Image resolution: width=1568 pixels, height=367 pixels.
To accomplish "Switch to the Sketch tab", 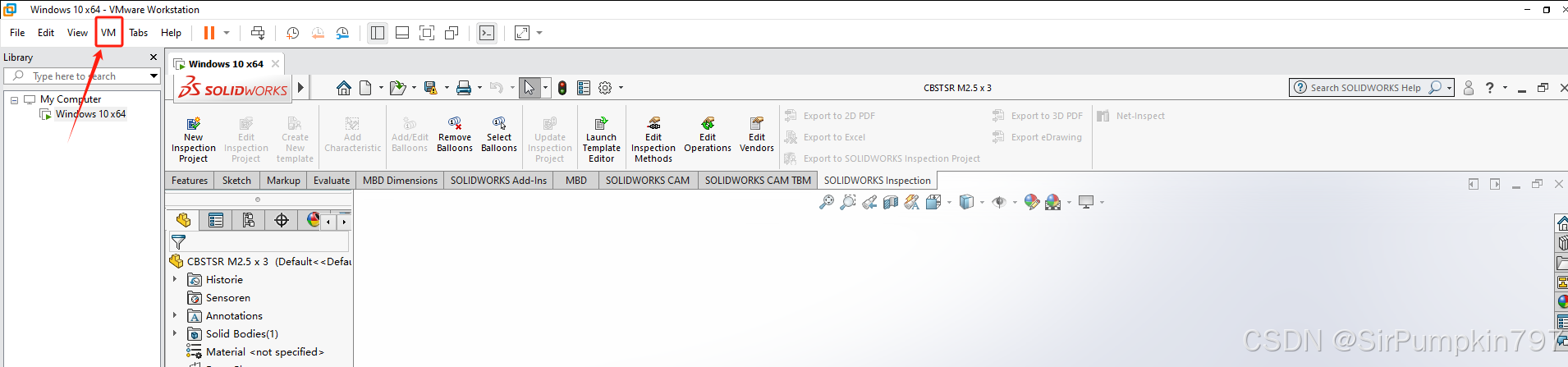I will click(236, 181).
